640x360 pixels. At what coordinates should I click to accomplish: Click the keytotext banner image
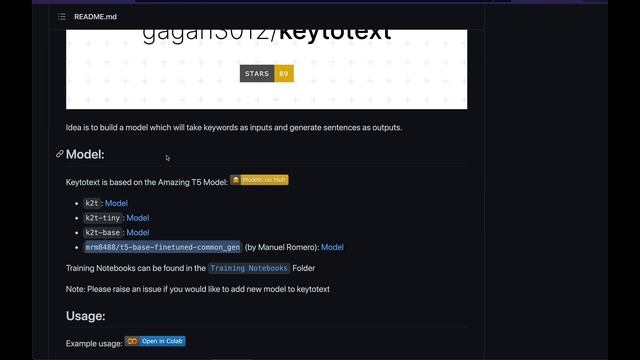(267, 69)
